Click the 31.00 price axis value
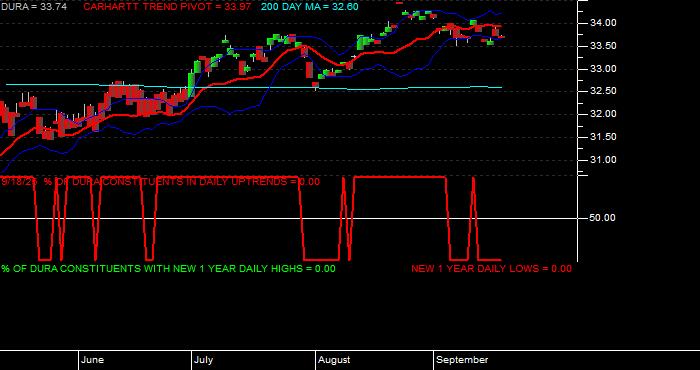The width and height of the screenshot is (700, 370). (x=603, y=160)
